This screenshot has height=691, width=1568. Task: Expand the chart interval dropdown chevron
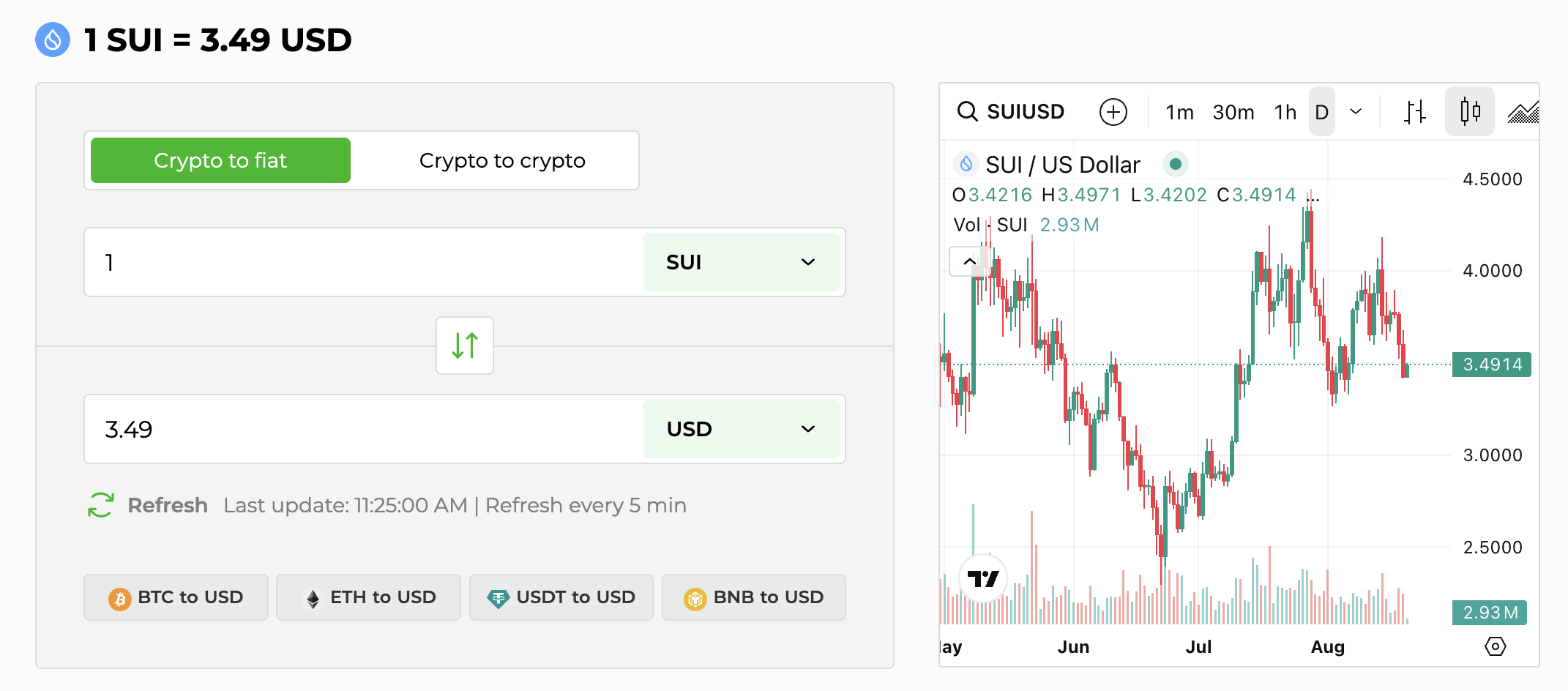tap(1356, 112)
